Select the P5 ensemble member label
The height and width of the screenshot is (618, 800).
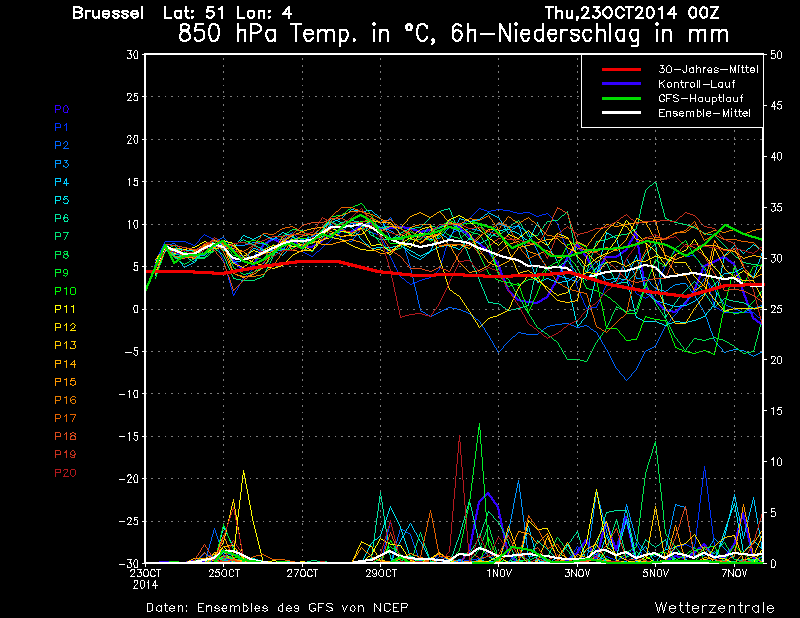[x=62, y=200]
